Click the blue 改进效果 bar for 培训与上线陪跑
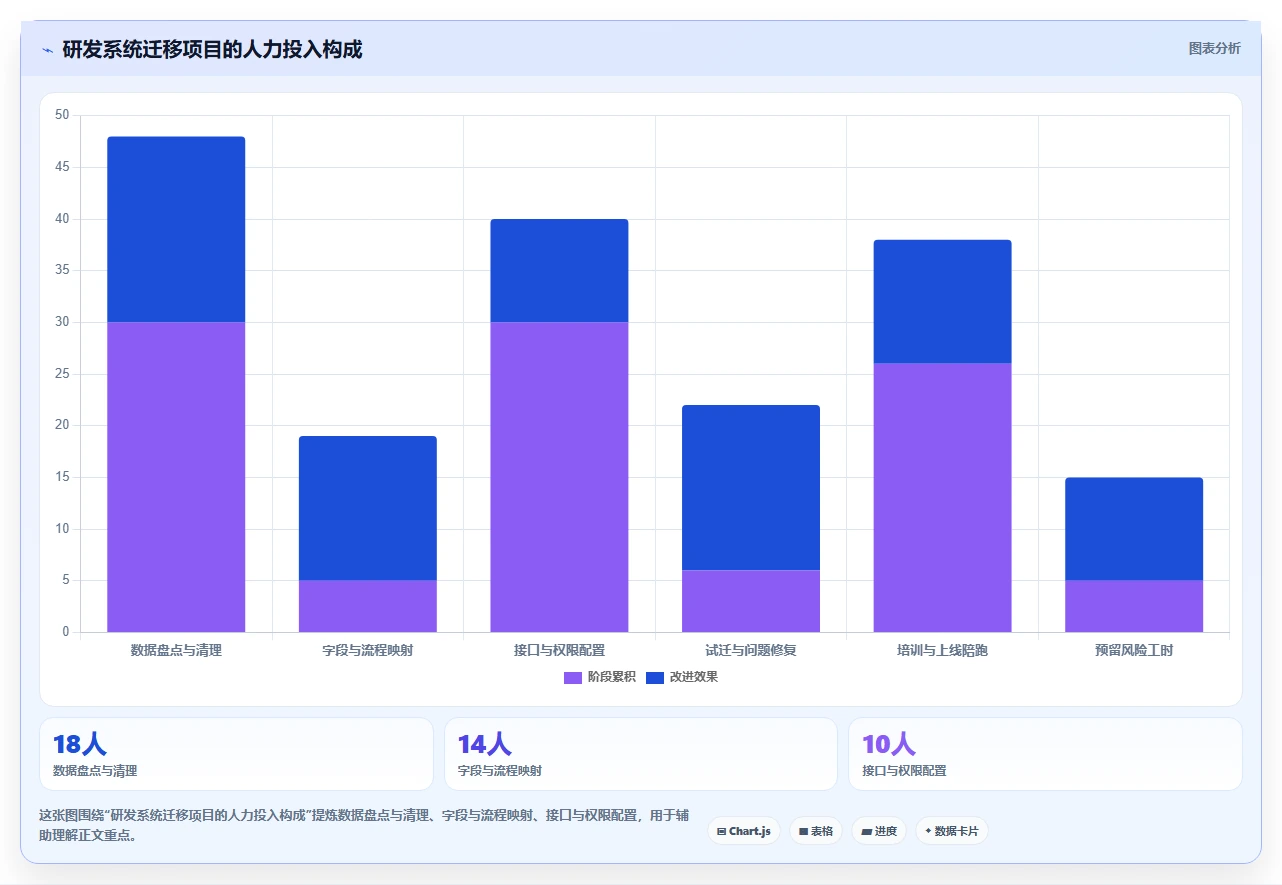Screen dimensions: 1282x885 (942, 301)
